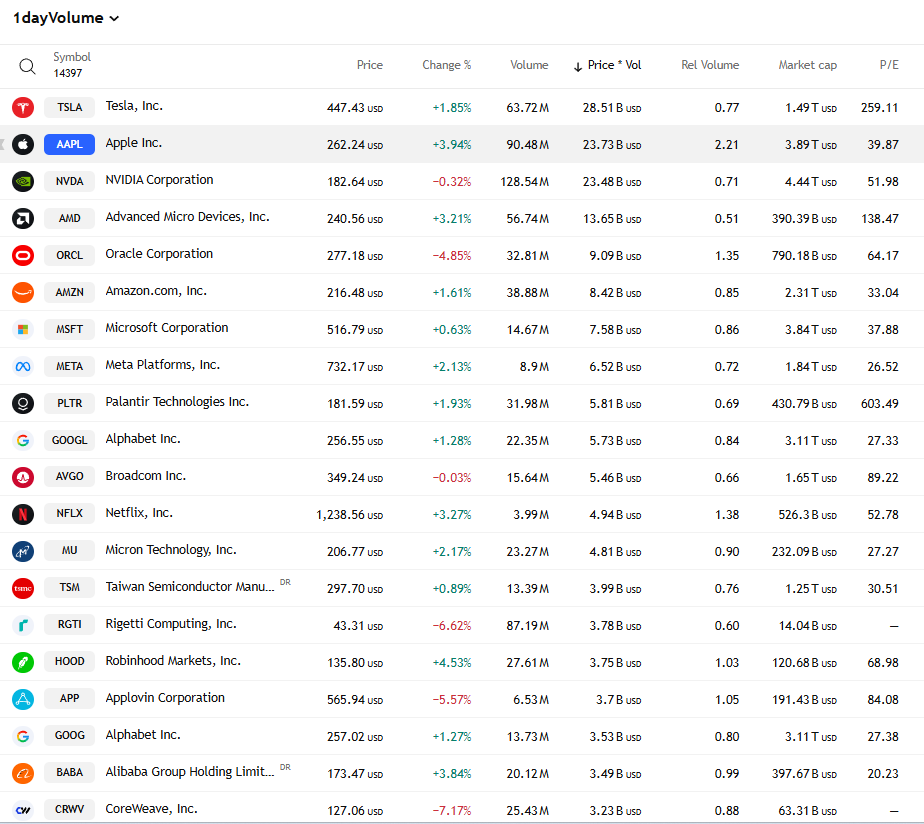924x824 pixels.
Task: Click the Robinhood logo icon
Action: 23,663
